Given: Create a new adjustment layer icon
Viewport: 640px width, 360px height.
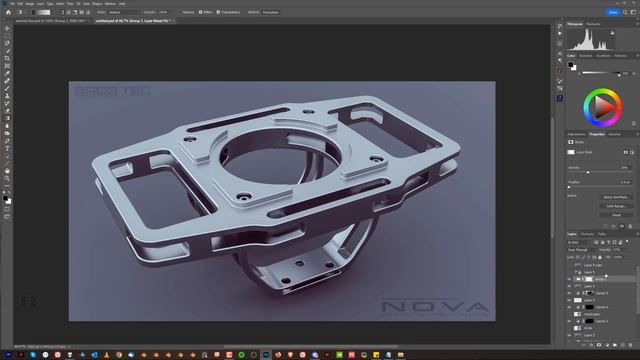Looking at the screenshot, I should point(607,345).
